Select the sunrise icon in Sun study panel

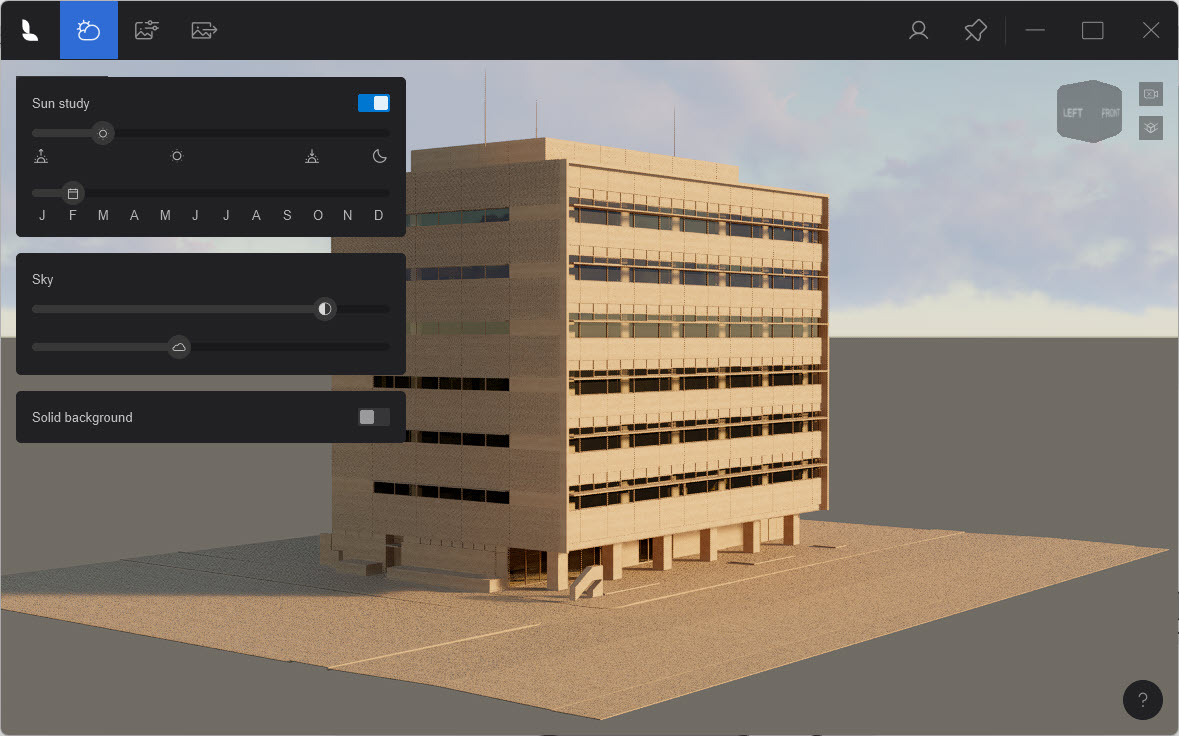coord(41,156)
